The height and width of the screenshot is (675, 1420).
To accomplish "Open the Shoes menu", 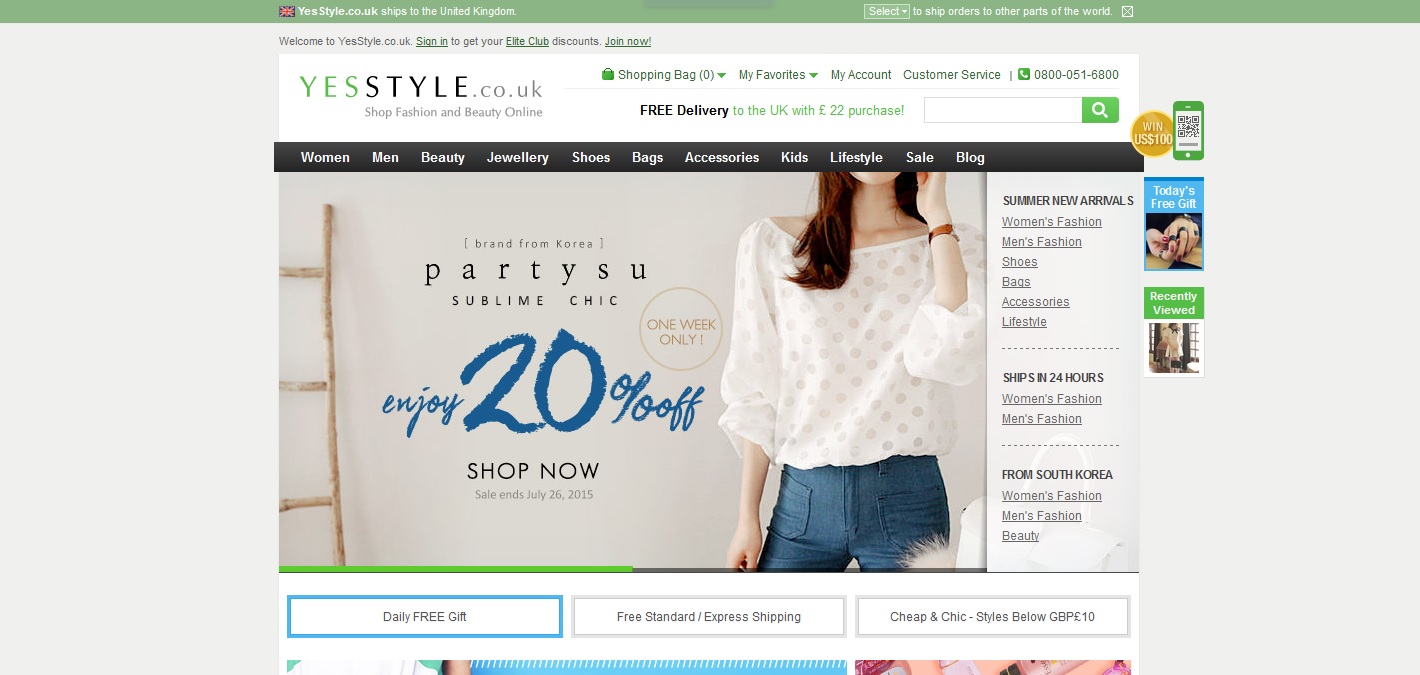I will coord(591,157).
